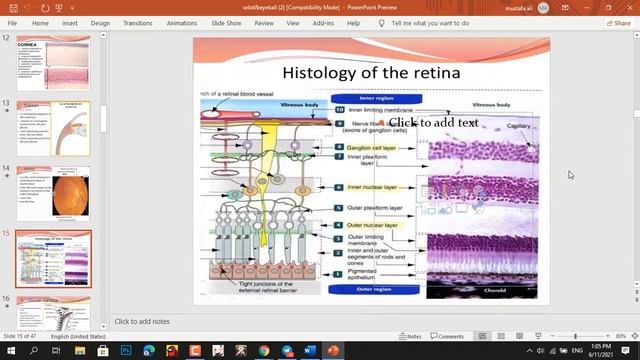Viewport: 640px width, 360px height.
Task: Select slide 16 thumbnail
Action: point(53,313)
